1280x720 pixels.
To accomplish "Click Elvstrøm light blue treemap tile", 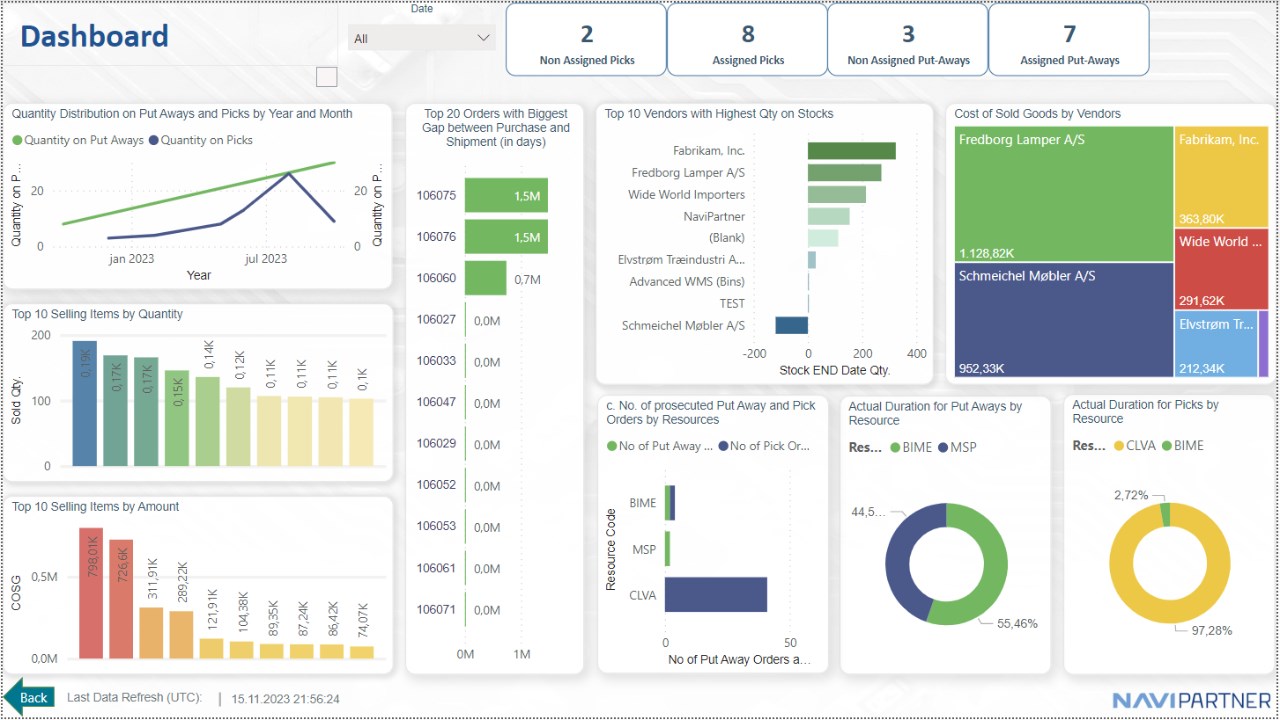I will [x=1216, y=343].
